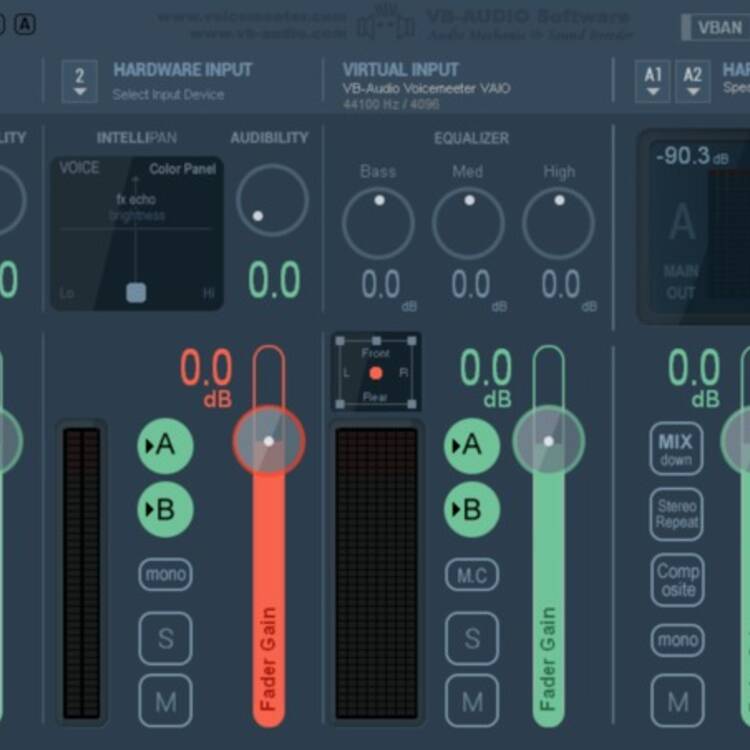Solo the virtual input strip
The height and width of the screenshot is (750, 750).
pyautogui.click(x=472, y=638)
